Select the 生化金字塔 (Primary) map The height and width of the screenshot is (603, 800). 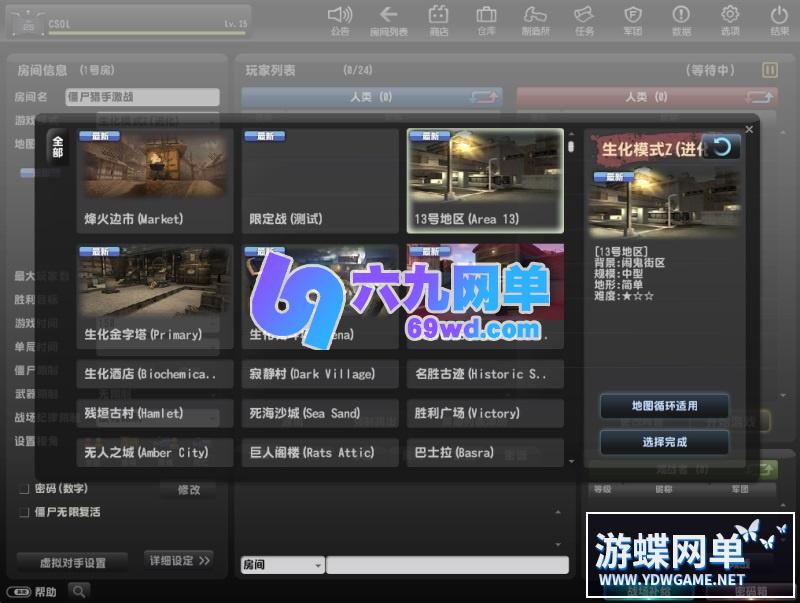[x=155, y=296]
